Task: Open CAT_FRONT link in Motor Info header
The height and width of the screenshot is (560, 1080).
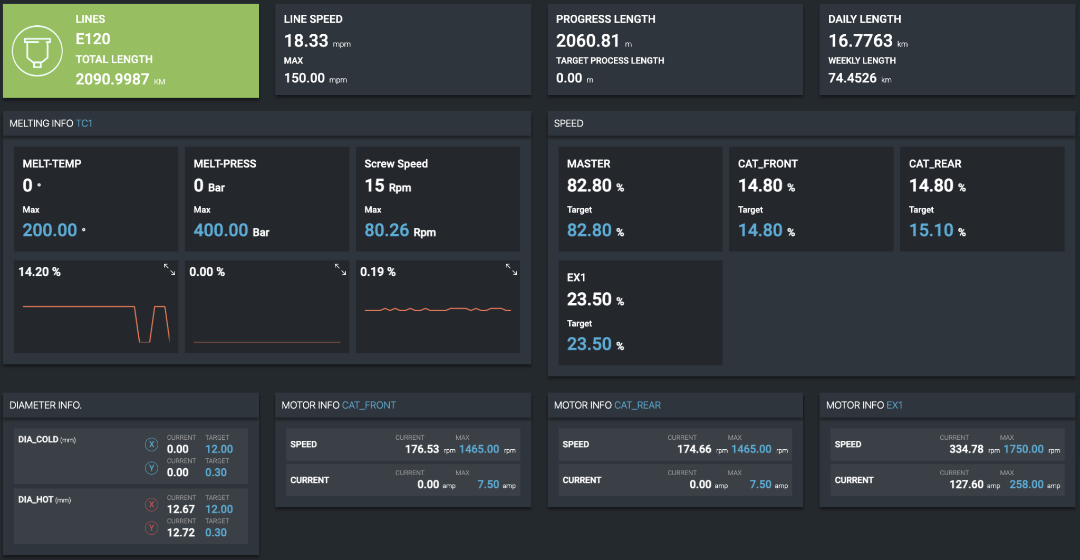Action: coord(368,405)
